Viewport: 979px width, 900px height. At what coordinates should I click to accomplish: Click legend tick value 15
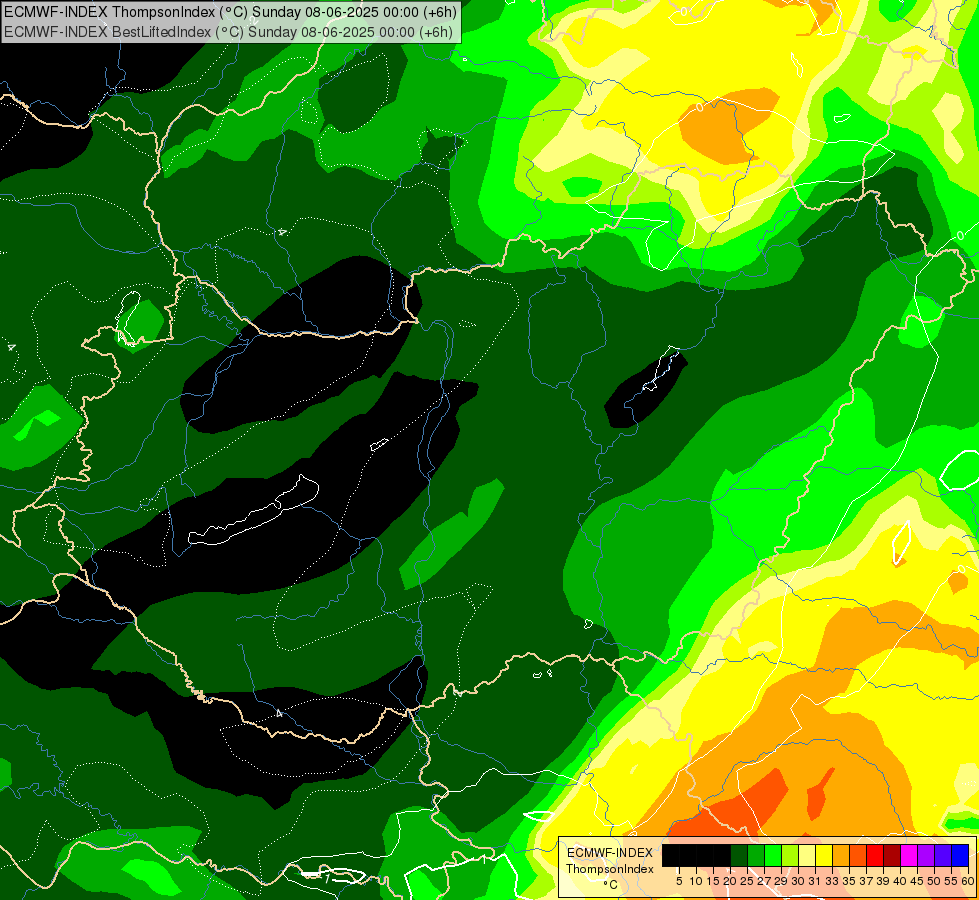click(x=713, y=881)
